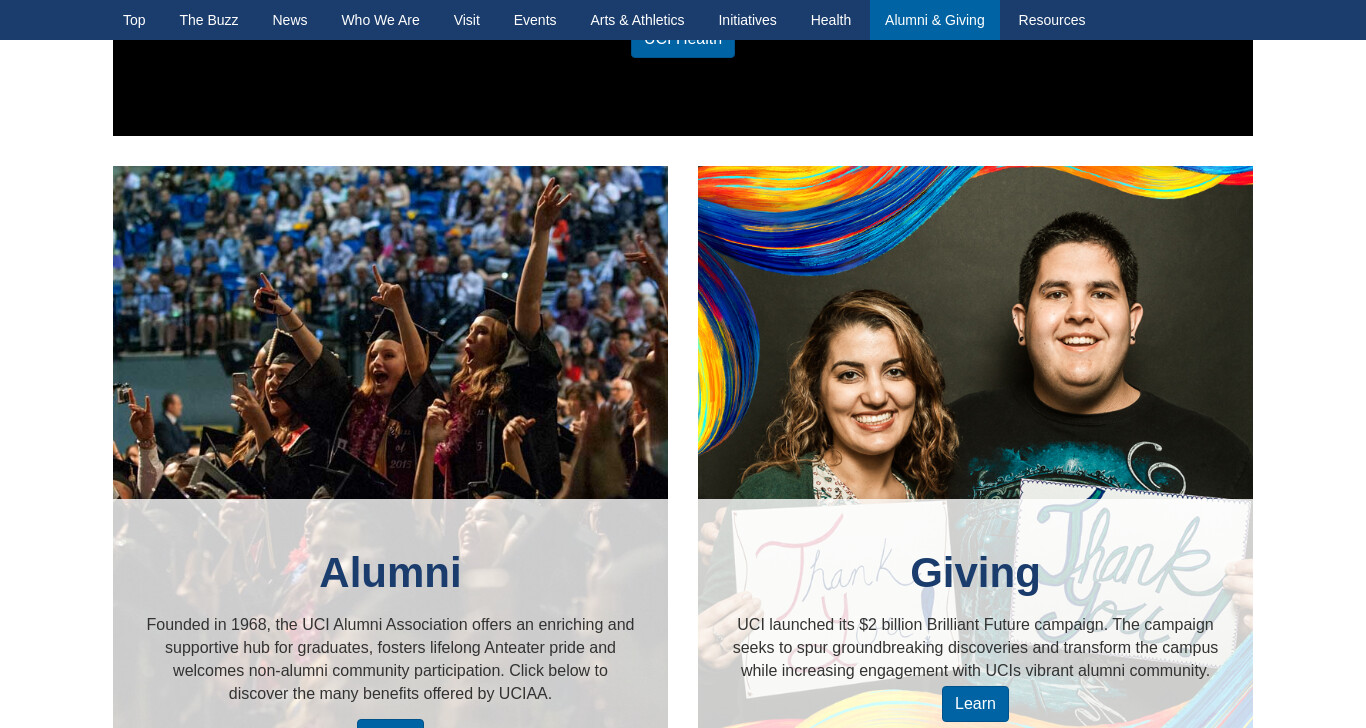This screenshot has width=1366, height=728.
Task: Click the Alumni heading
Action: [x=390, y=573]
